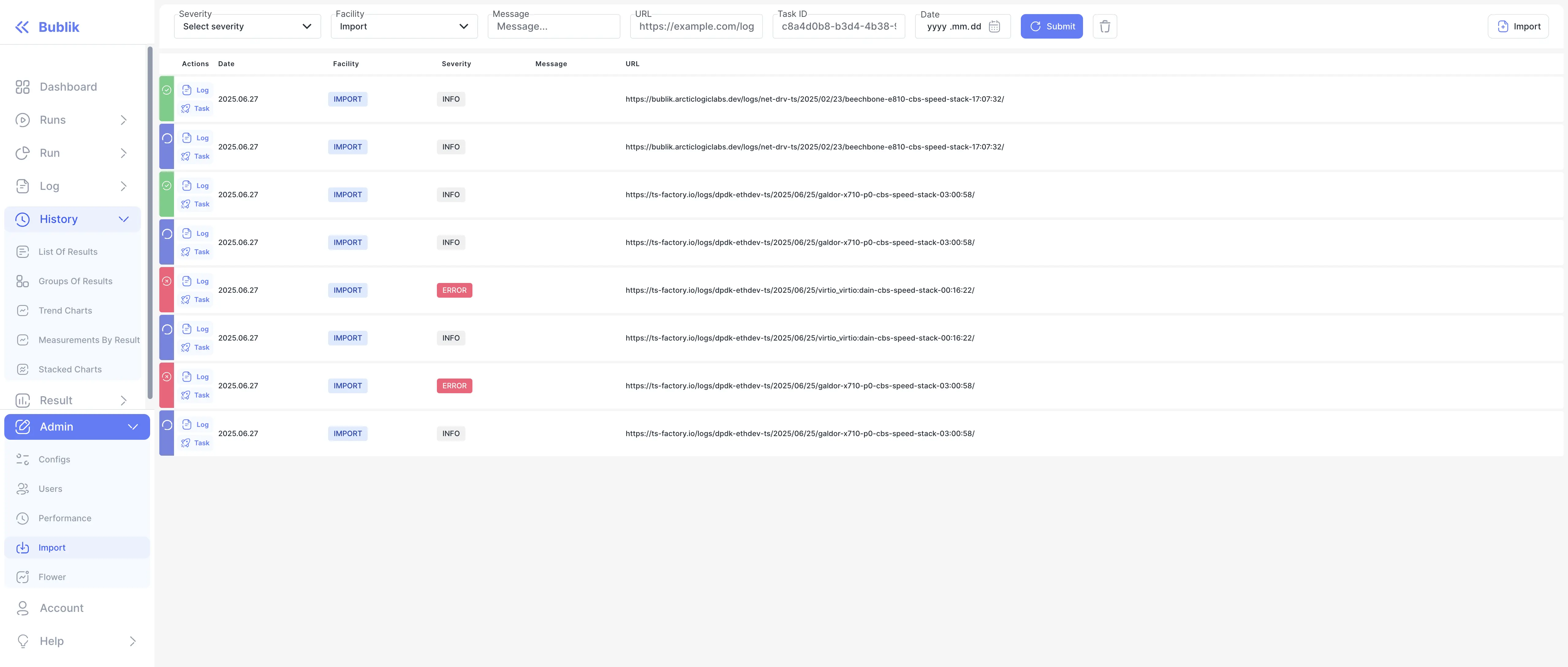Screen dimensions: 1568x667
Task: Open Dashboard from the sidebar
Action: click(x=68, y=87)
